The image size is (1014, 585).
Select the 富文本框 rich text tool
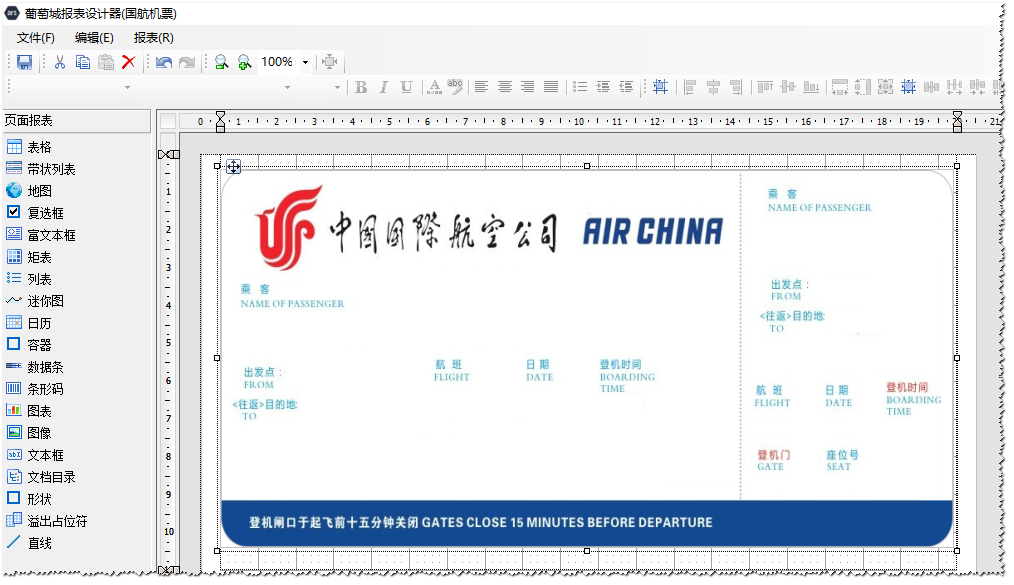point(51,235)
